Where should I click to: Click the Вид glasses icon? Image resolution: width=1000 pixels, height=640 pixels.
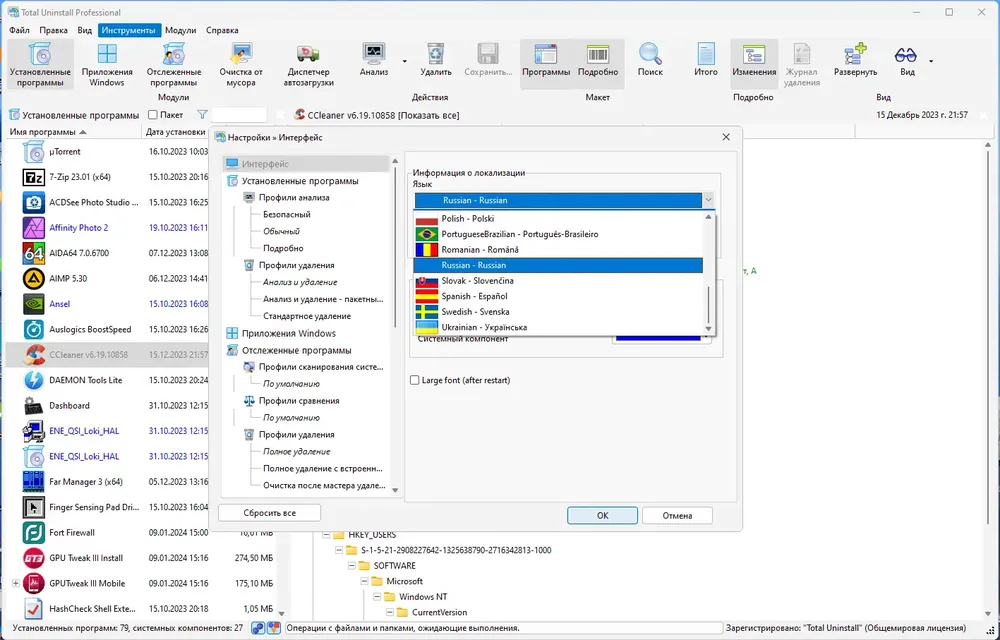click(x=906, y=55)
